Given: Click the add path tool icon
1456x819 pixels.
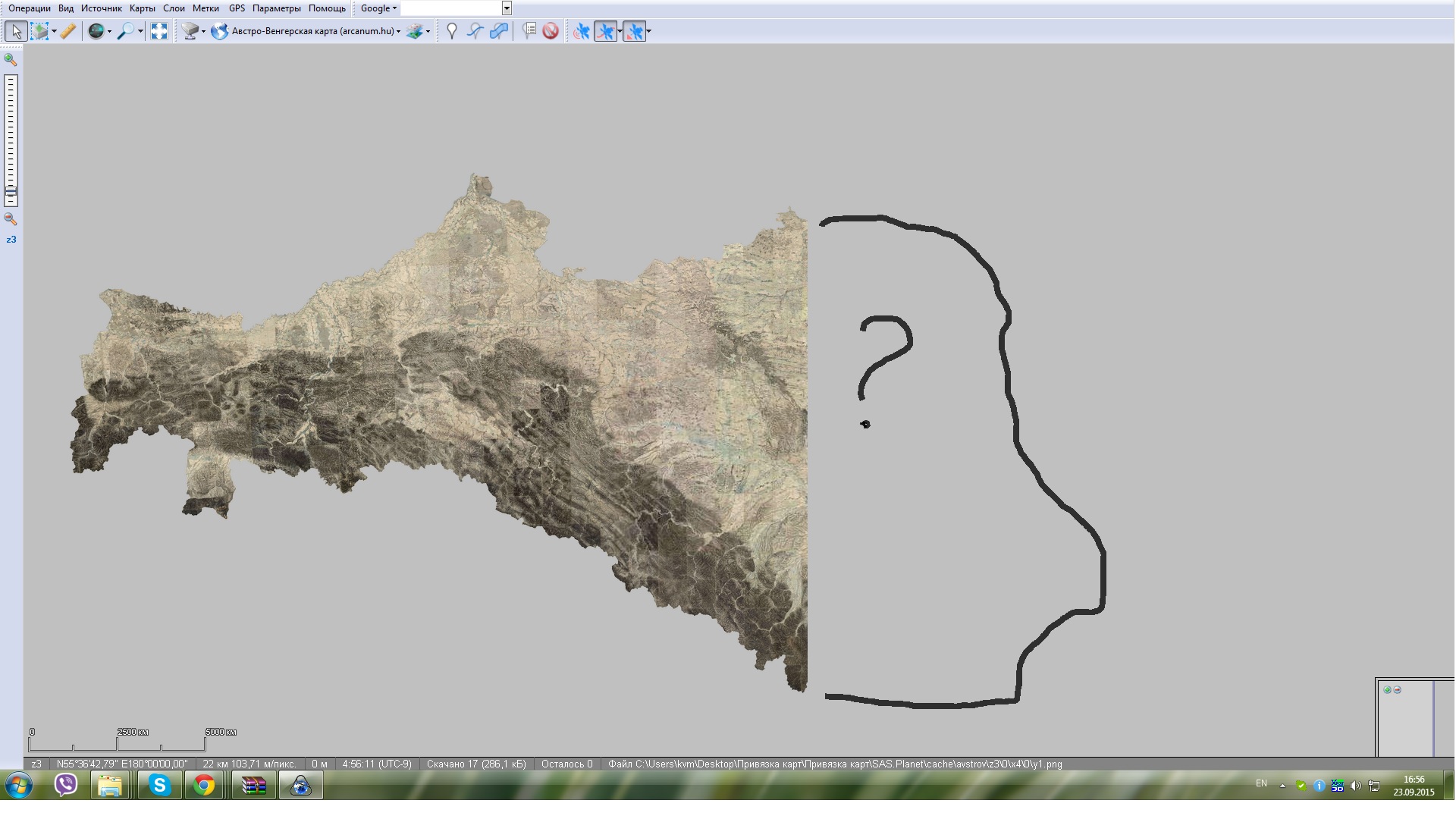Looking at the screenshot, I should (x=475, y=31).
